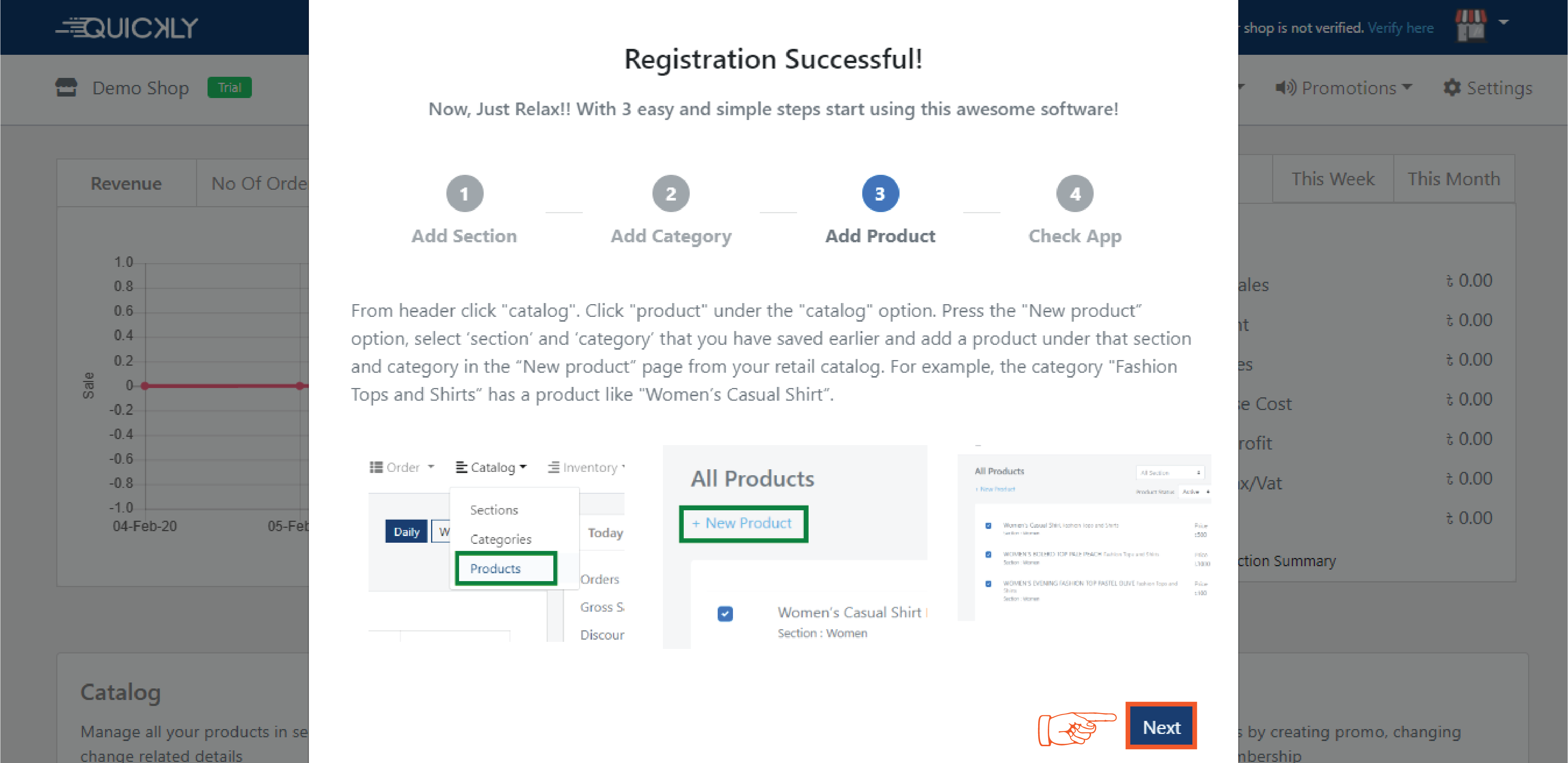Click the shop avatar icon in header
Screen dimensions: 1568x763
click(1470, 26)
